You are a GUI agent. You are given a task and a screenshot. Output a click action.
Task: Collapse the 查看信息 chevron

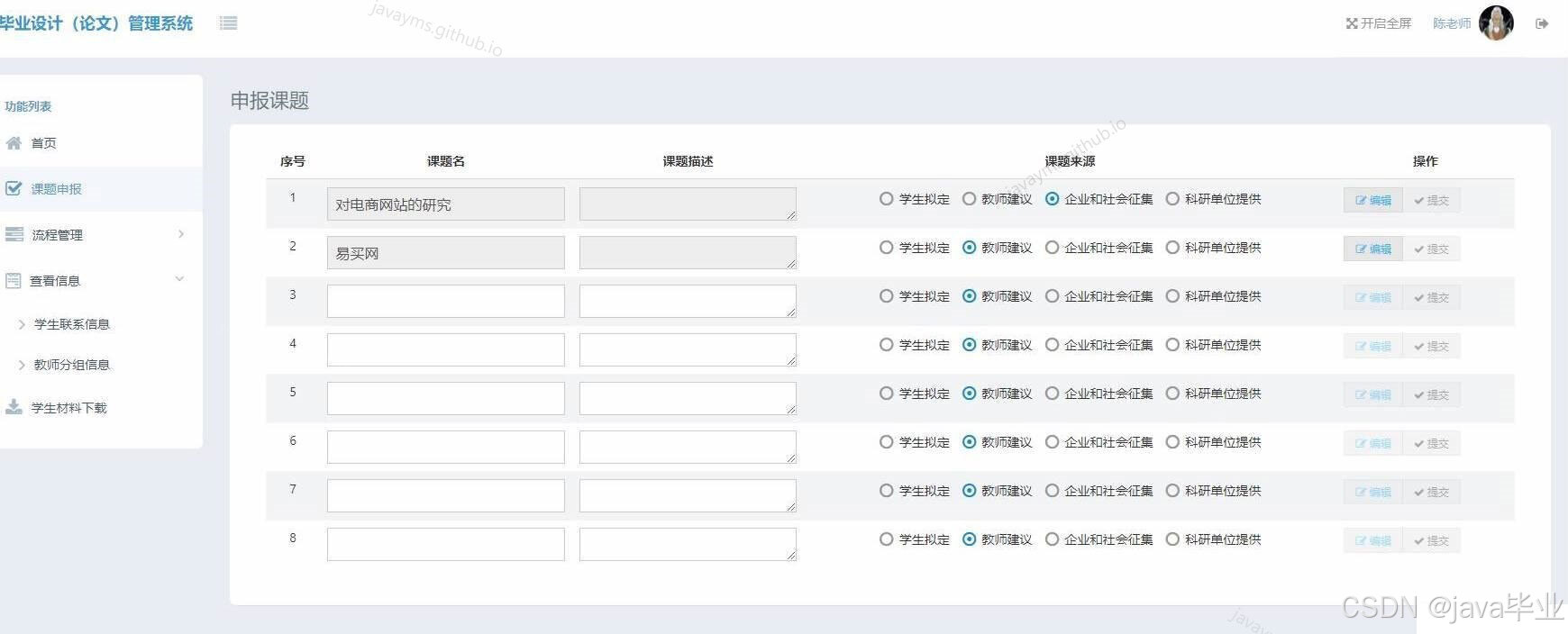pyautogui.click(x=179, y=279)
